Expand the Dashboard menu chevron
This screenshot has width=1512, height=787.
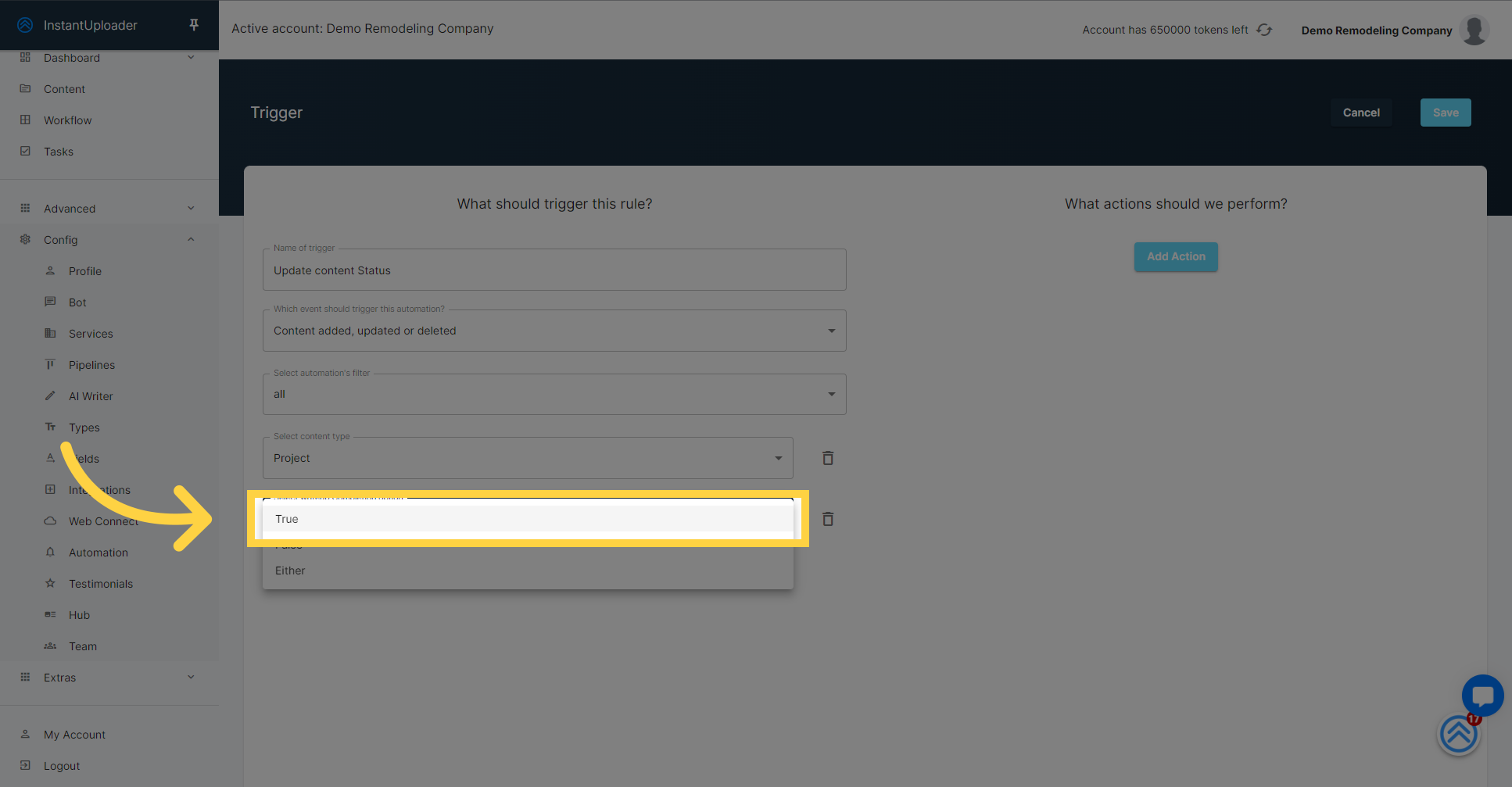[191, 58]
